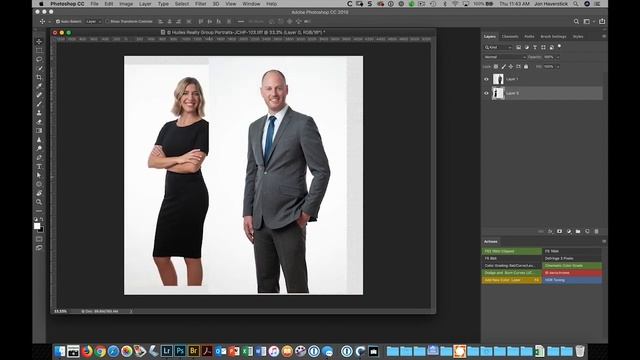Screen dimensions: 640x360
Task: Open the Layer menu
Action: click(145, 4)
